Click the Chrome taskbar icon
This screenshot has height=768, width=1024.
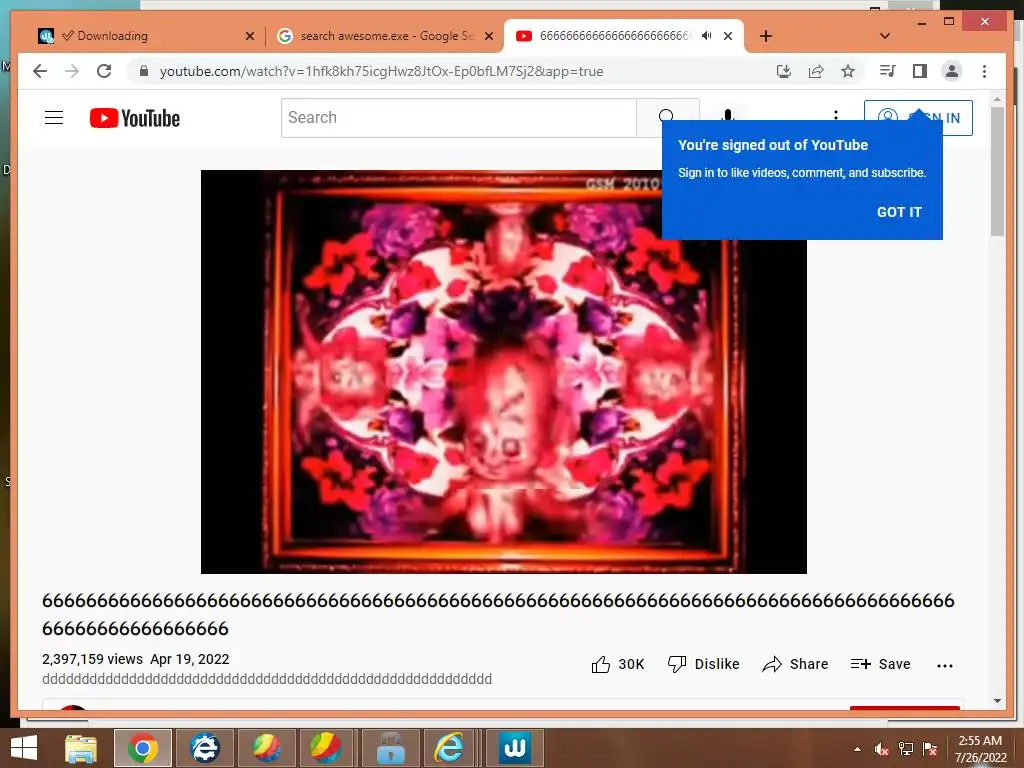coord(142,748)
